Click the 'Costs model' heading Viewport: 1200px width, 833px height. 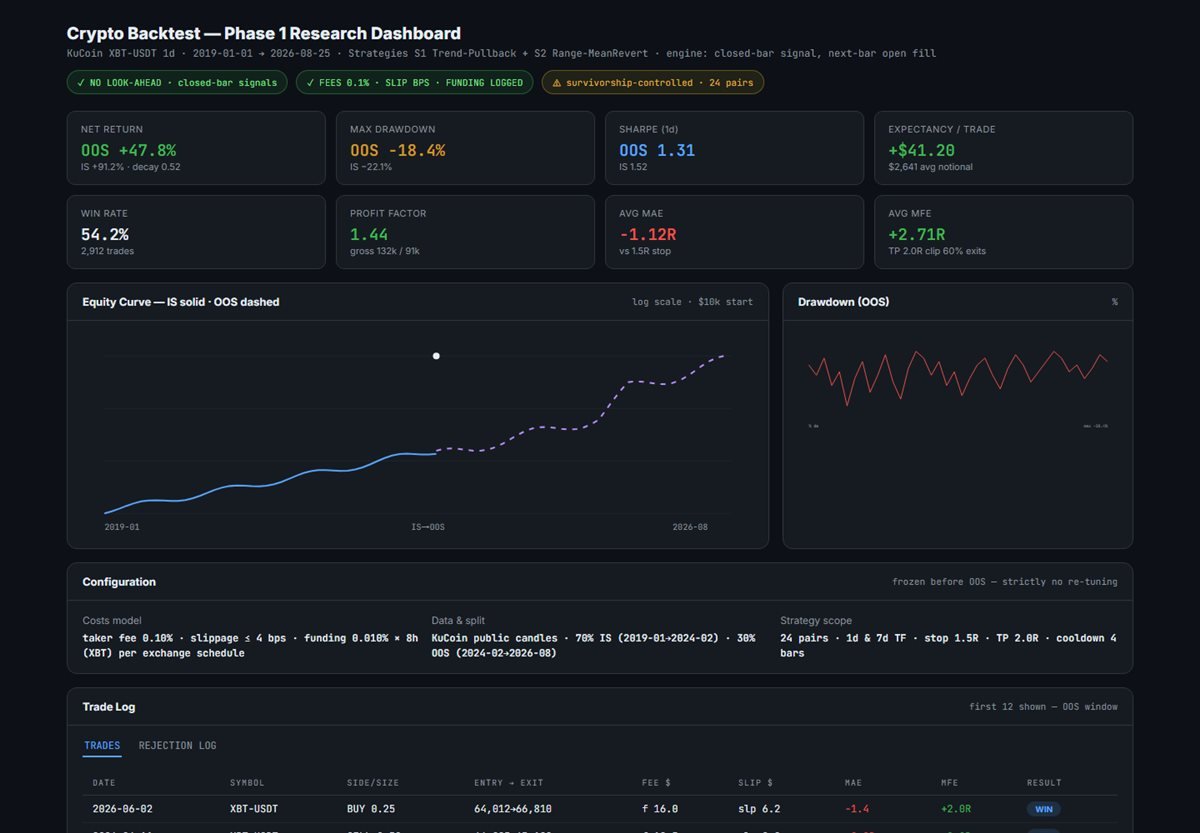point(112,621)
